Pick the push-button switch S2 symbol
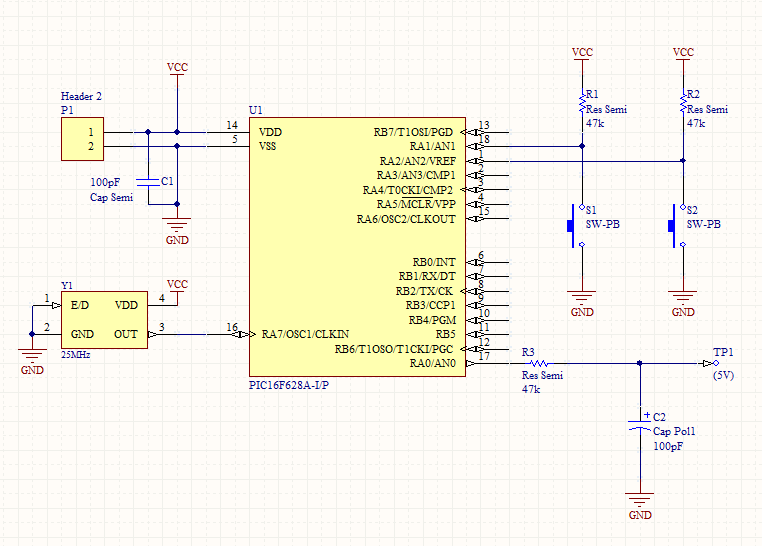762x546 pixels. [x=674, y=226]
